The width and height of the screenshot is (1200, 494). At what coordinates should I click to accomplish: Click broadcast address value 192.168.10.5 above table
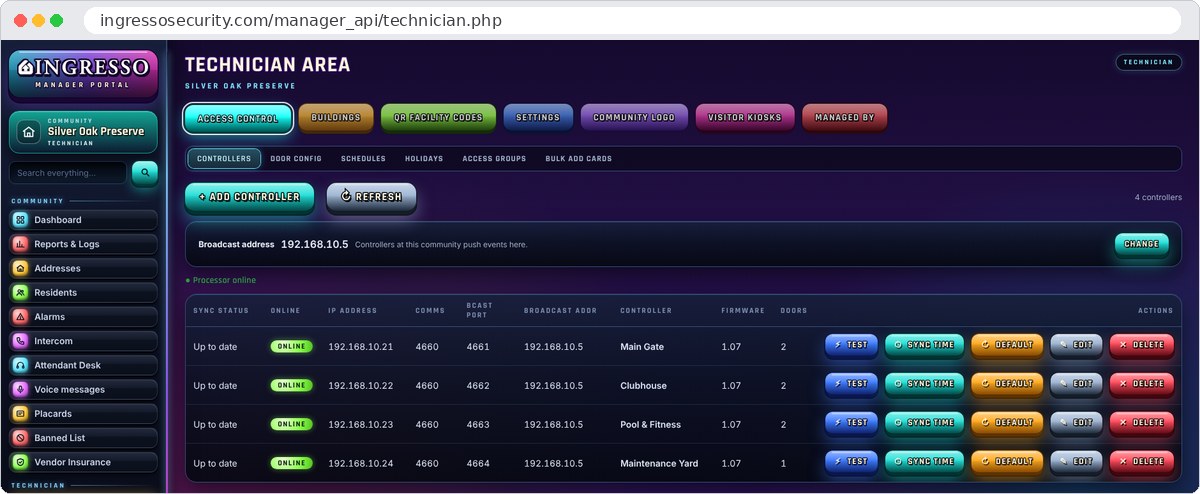point(314,244)
